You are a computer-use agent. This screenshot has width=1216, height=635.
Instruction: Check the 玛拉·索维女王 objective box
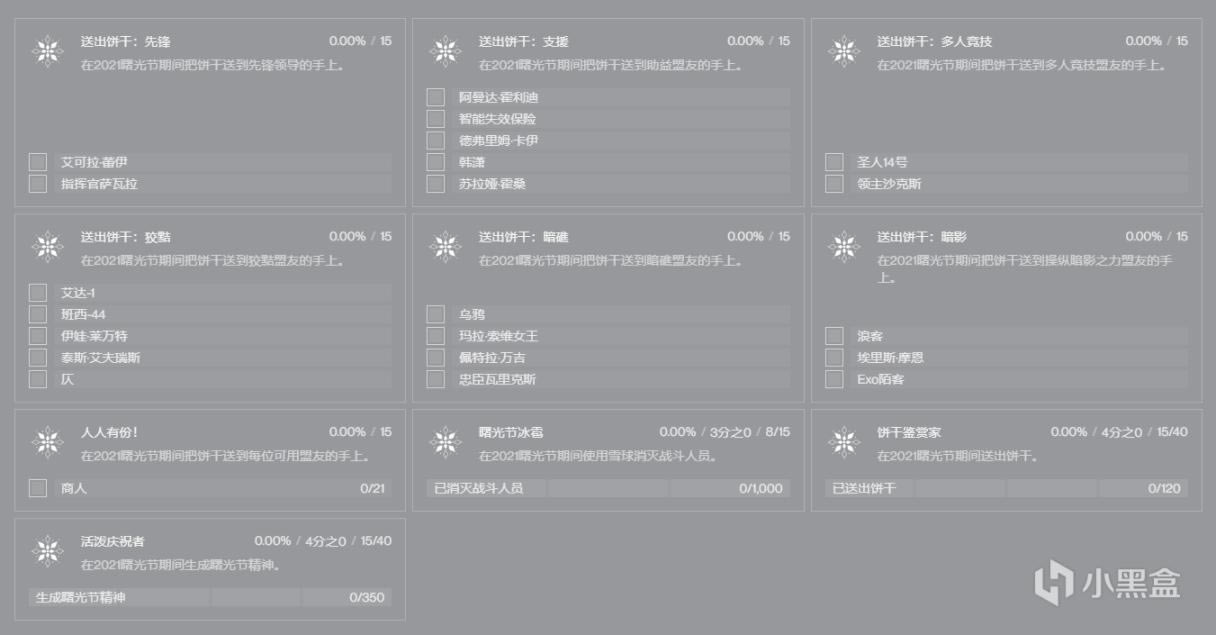pos(436,336)
